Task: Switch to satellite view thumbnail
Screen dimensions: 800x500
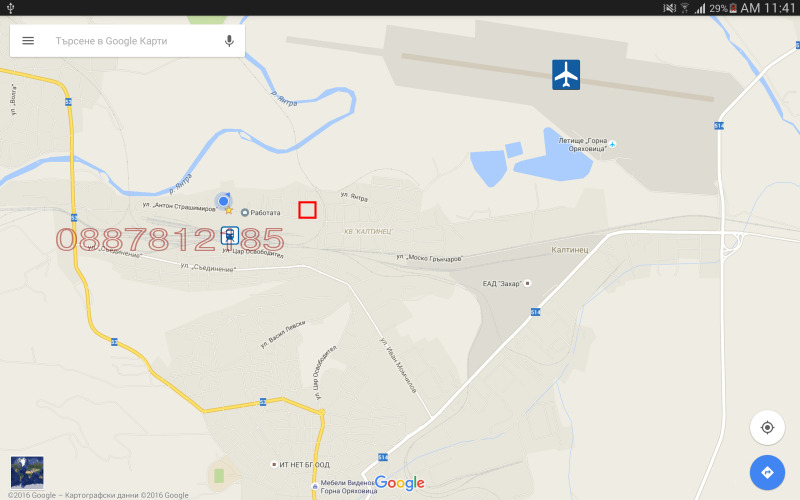Action: tap(27, 472)
